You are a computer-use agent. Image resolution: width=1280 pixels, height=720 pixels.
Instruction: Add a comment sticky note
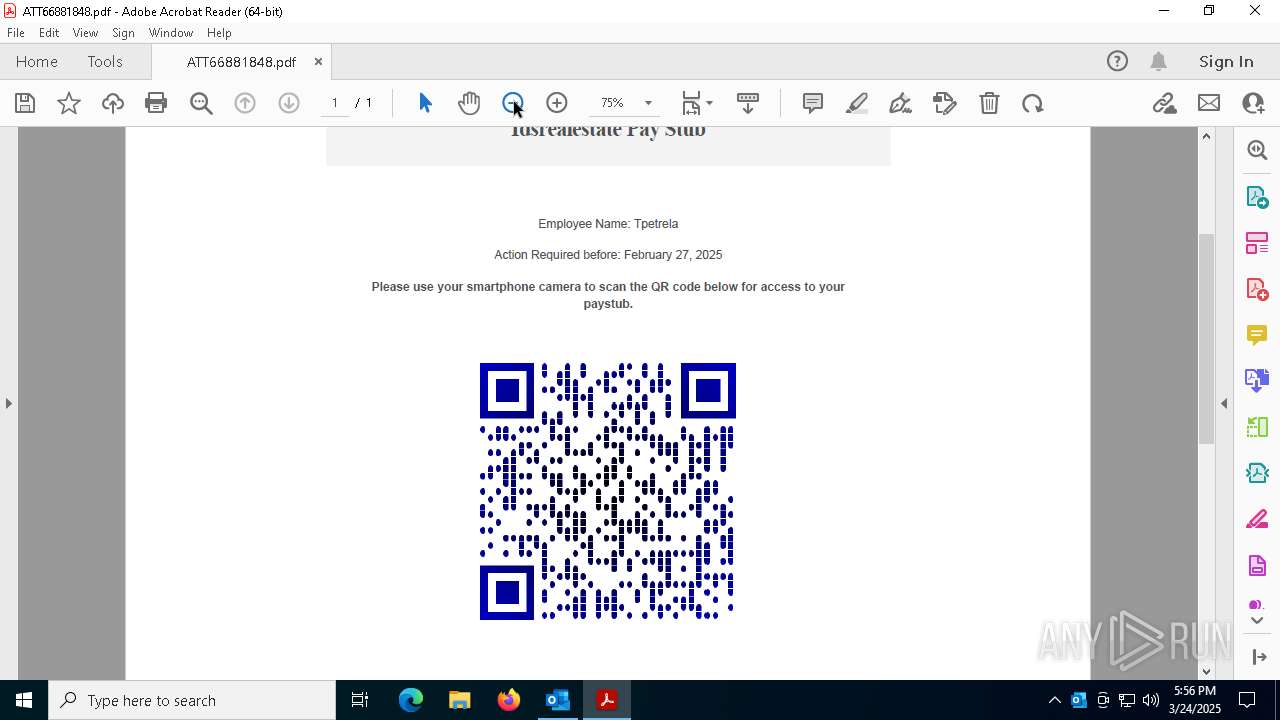click(813, 103)
